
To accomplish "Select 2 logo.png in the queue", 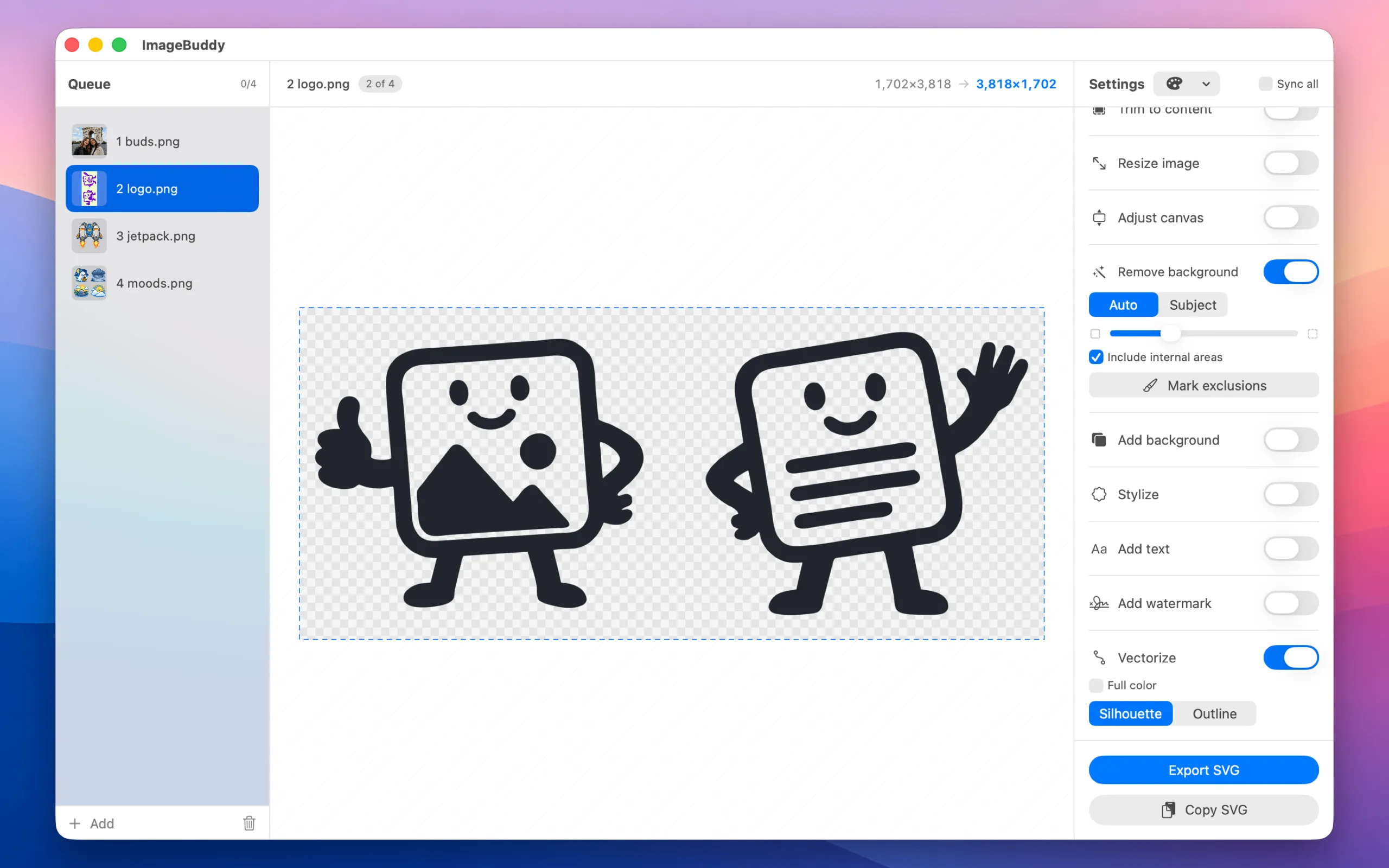I will 162,188.
